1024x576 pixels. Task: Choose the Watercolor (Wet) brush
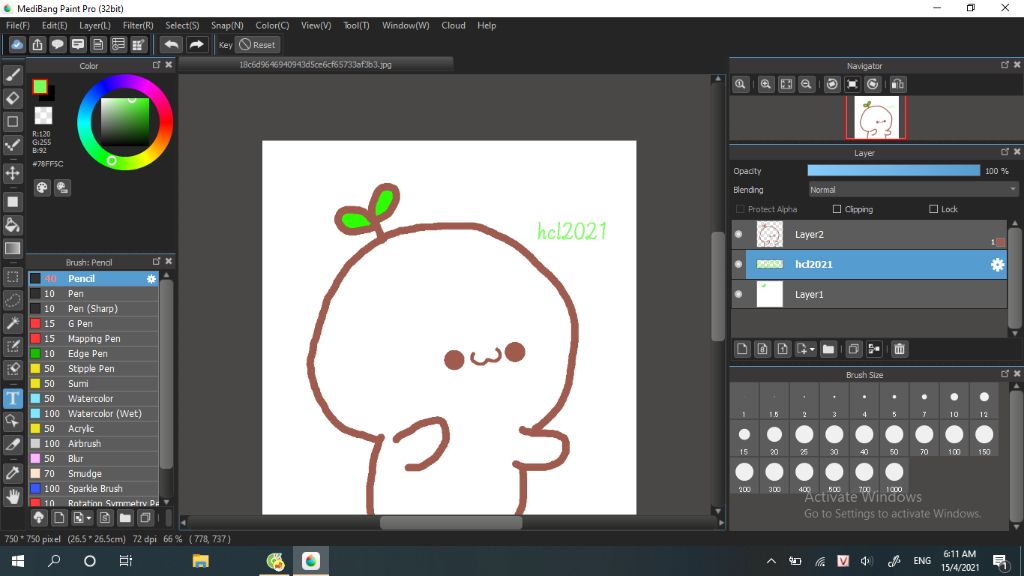tap(93, 413)
